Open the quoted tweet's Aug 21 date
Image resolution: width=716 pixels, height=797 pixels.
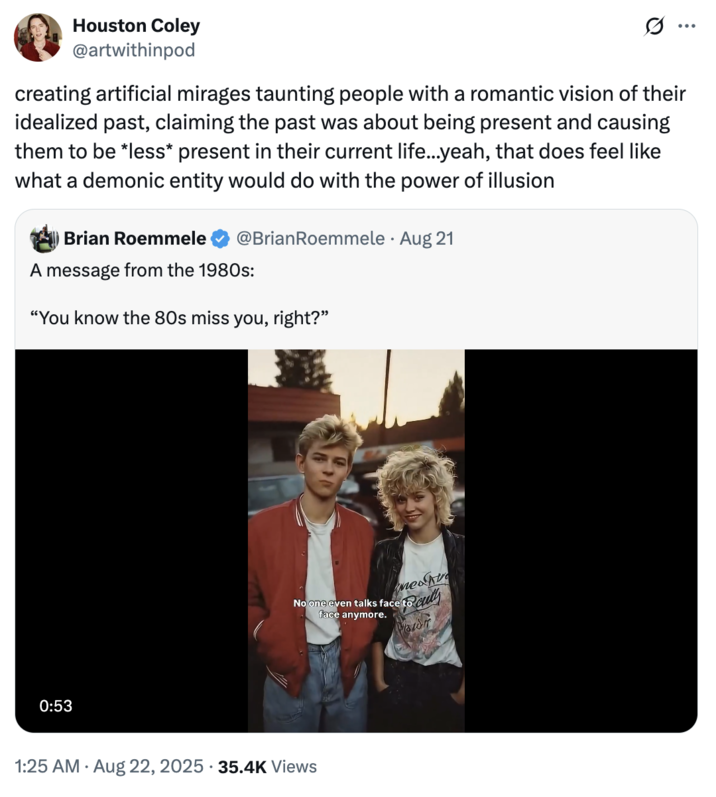pos(426,238)
